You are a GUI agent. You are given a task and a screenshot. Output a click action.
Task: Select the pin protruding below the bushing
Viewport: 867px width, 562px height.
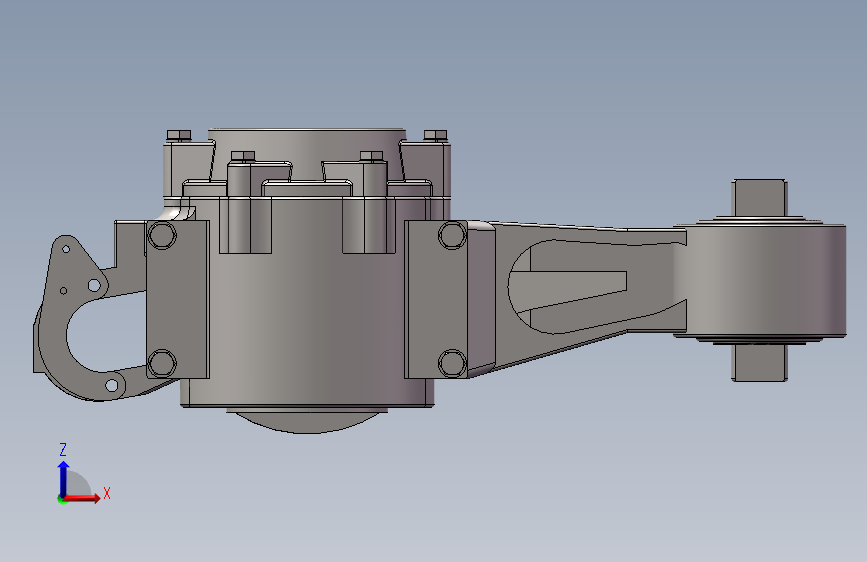pyautogui.click(x=760, y=362)
